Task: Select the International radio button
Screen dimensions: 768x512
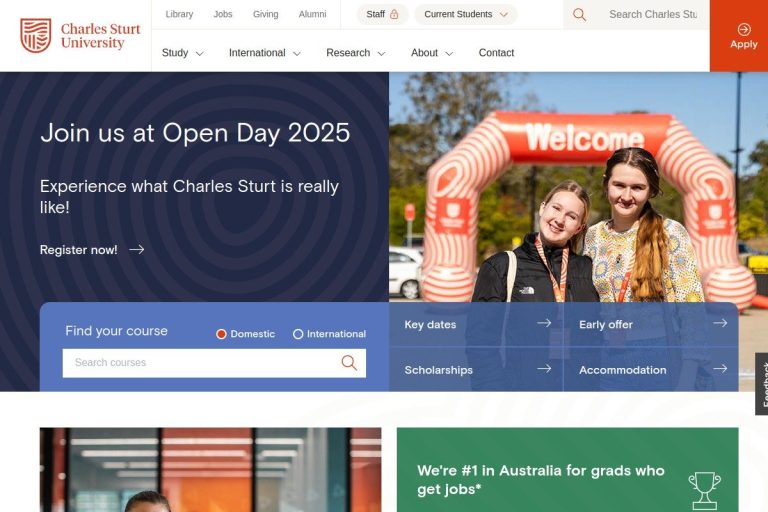Action: (x=298, y=334)
